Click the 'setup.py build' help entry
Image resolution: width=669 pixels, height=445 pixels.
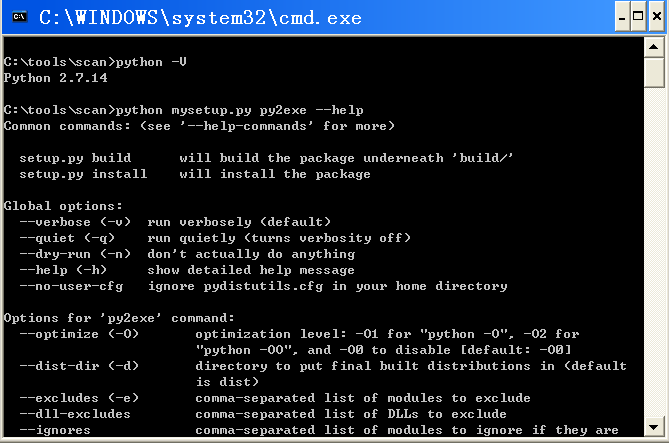75,158
